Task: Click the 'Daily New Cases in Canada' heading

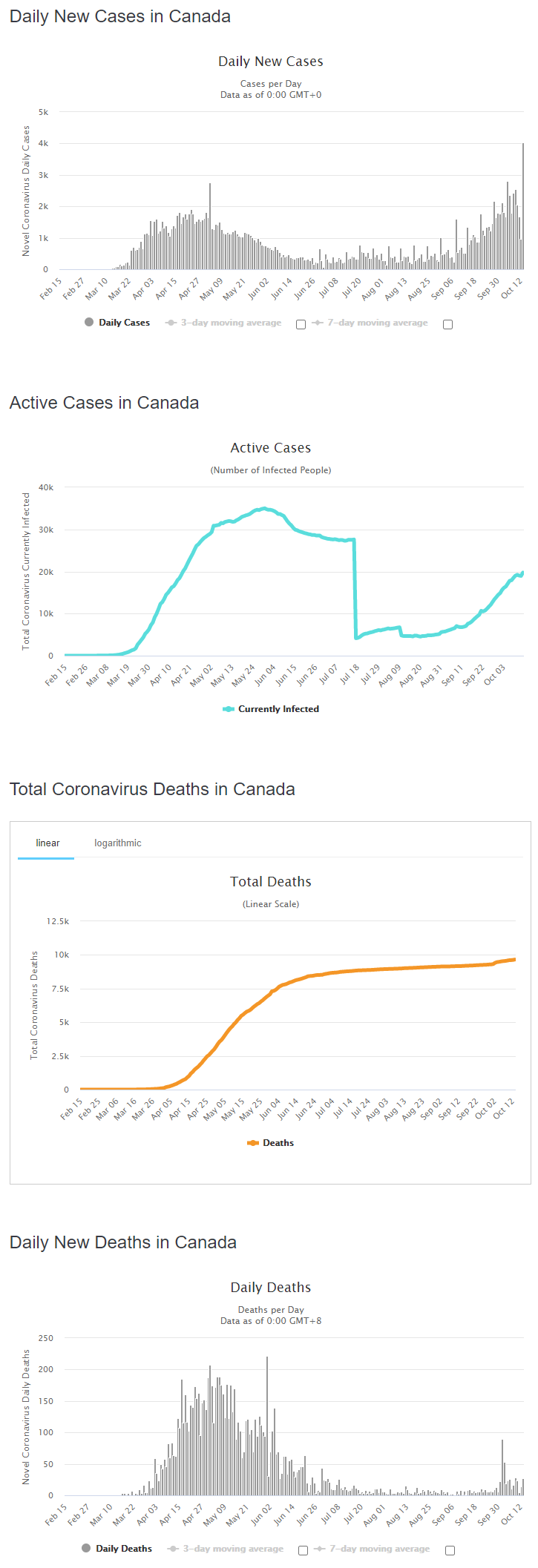Action: coord(120,16)
